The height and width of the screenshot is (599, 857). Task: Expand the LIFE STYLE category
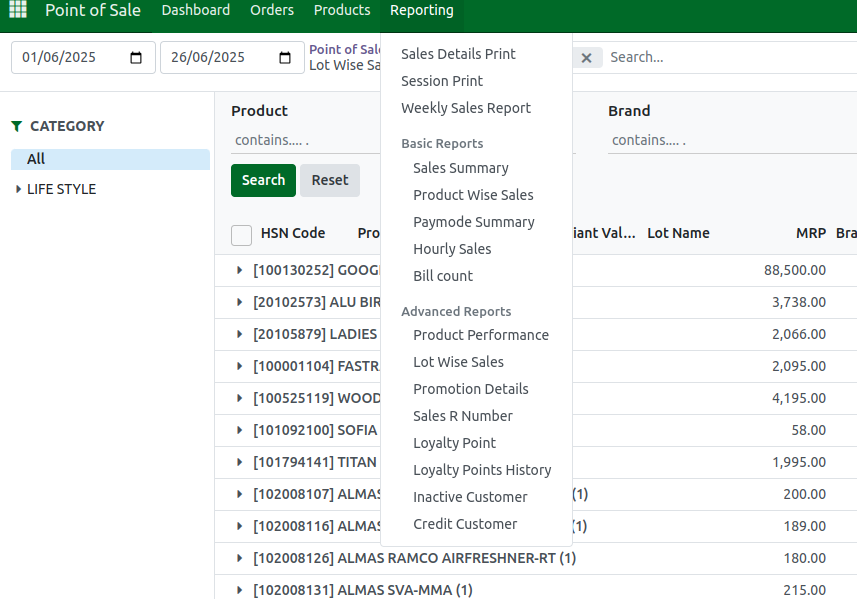click(x=18, y=189)
